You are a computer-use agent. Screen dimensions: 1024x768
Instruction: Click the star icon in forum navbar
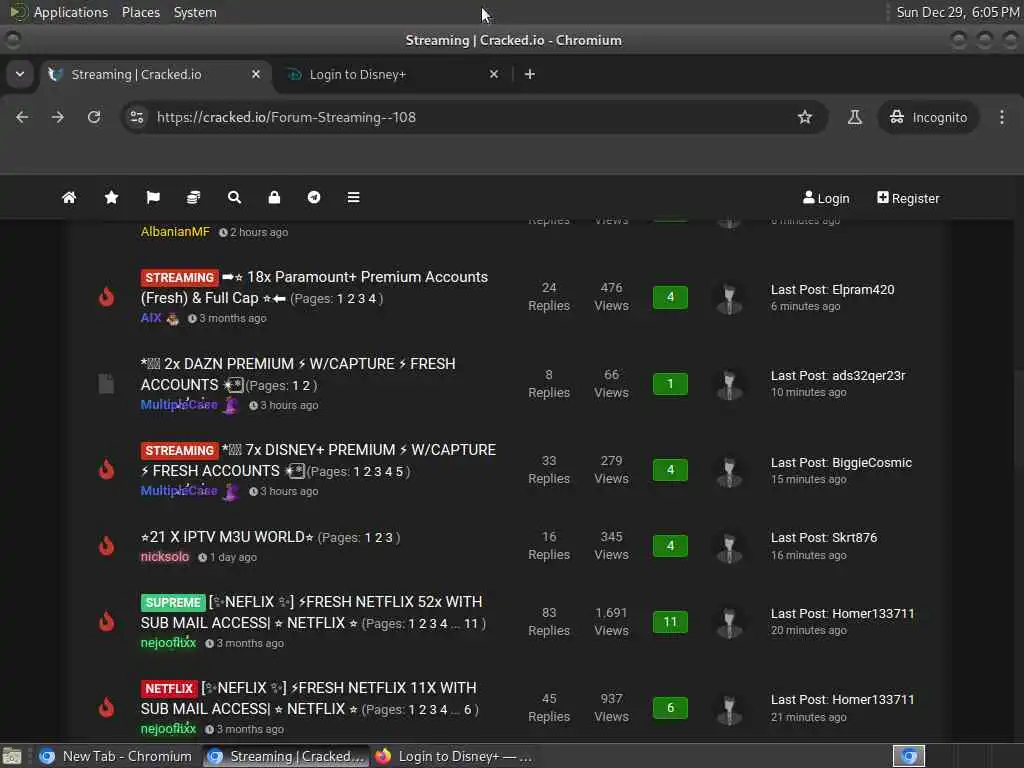[111, 198]
